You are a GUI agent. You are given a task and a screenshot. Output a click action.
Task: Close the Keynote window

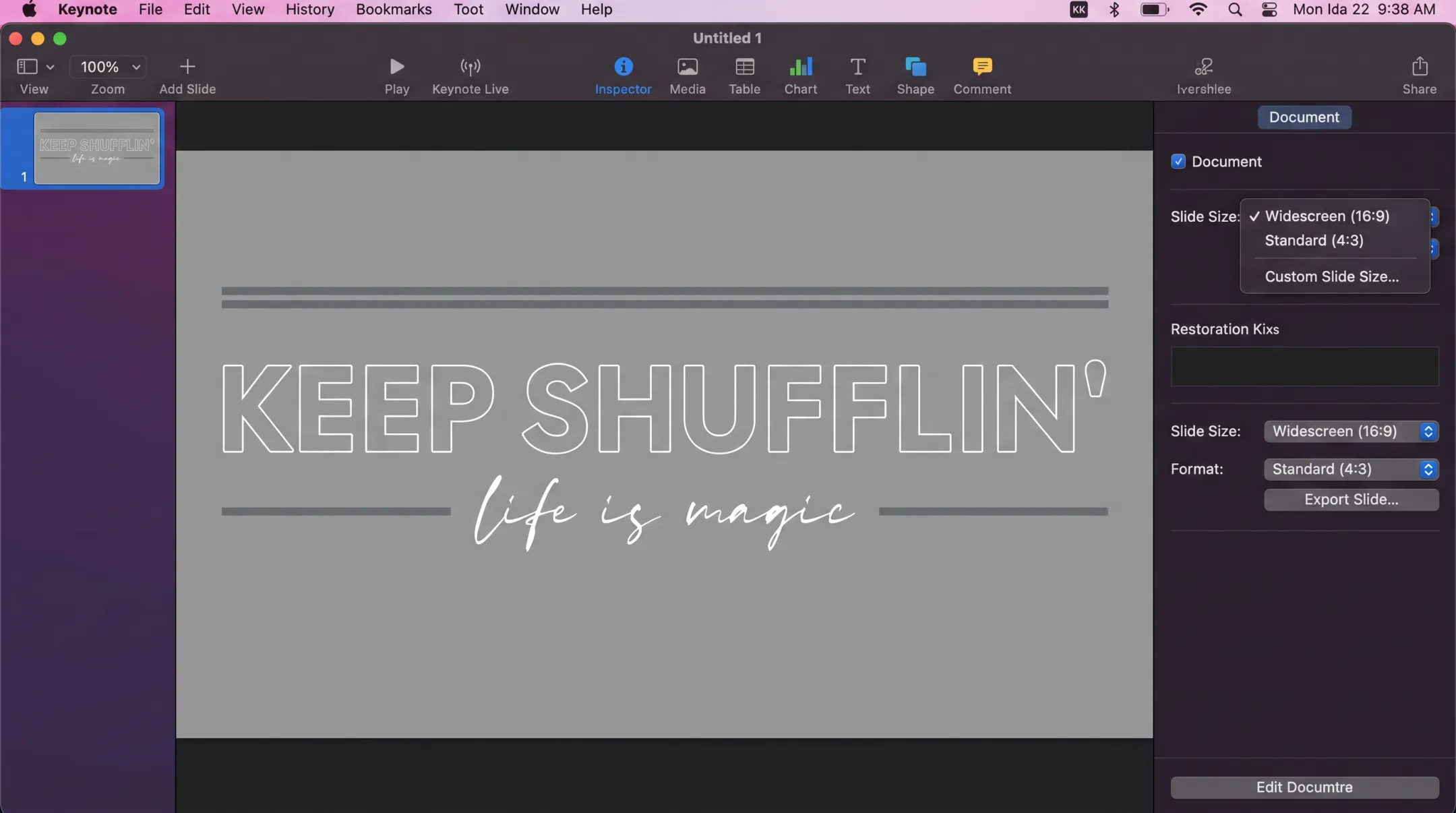point(16,38)
